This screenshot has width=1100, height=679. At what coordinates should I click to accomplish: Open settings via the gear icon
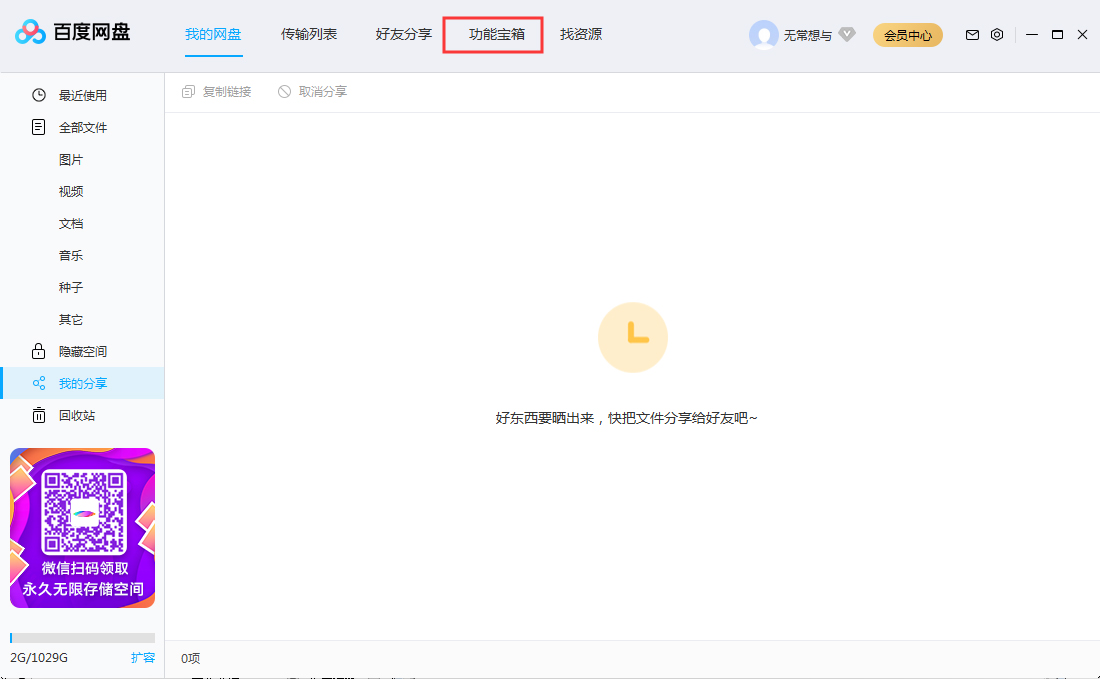996,34
